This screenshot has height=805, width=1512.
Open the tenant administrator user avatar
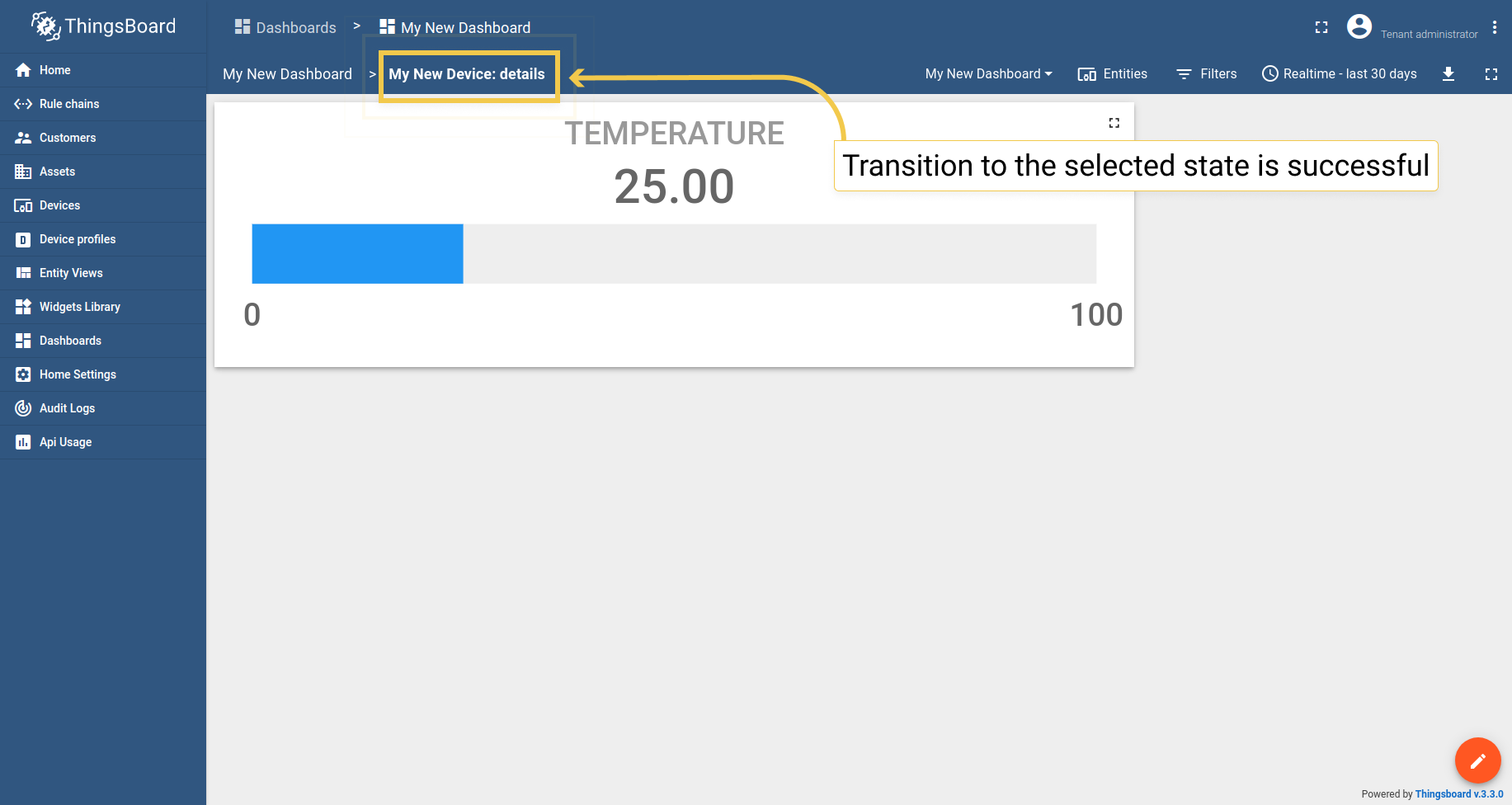pyautogui.click(x=1359, y=26)
